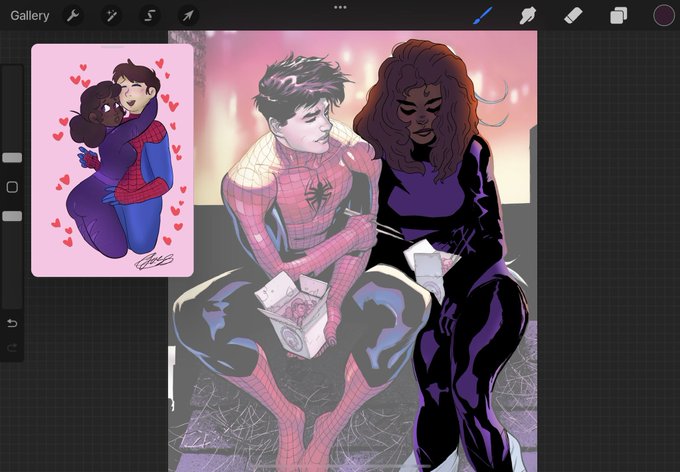Screen dimensions: 680x472
Task: Click the brush opacity slider handle
Action: coord(12,216)
